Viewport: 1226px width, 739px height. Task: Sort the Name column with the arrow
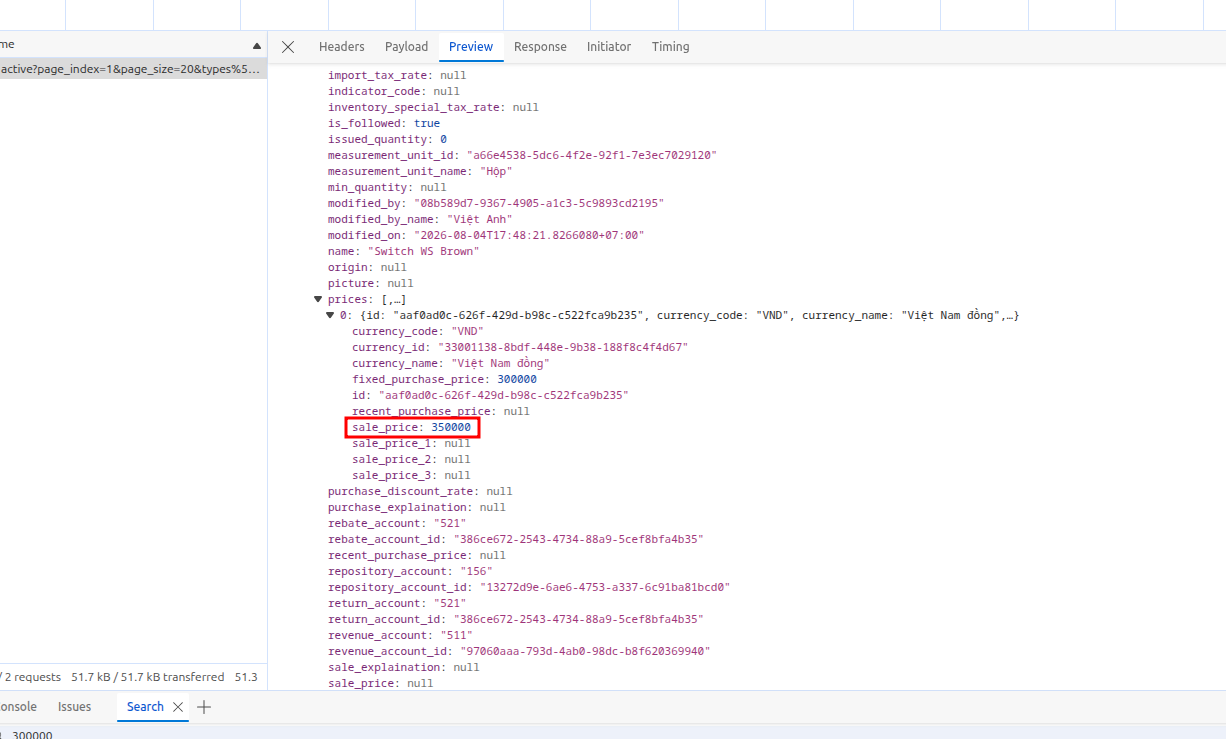coord(257,45)
